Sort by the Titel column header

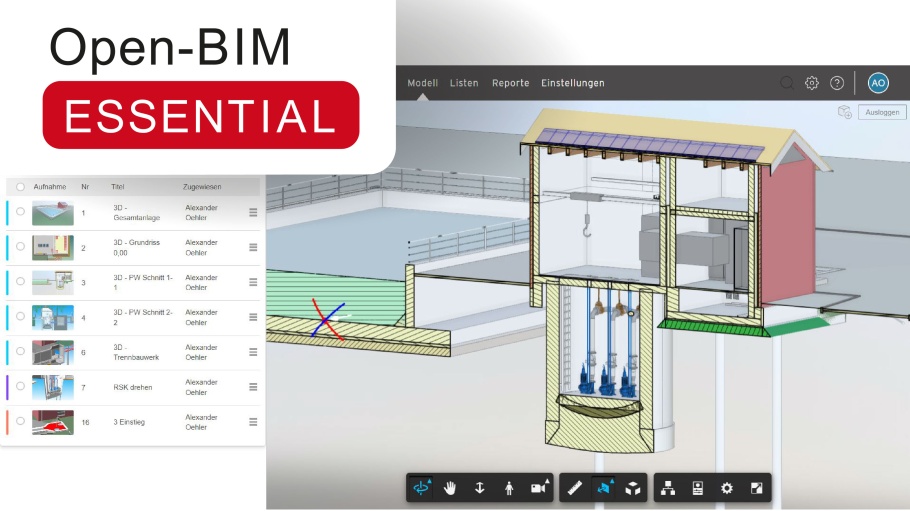[118, 187]
